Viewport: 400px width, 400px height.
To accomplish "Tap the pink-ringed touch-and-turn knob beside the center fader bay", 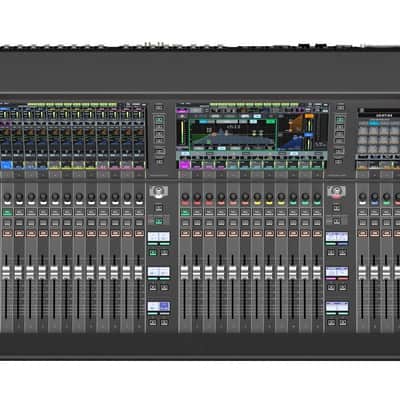I will (x=336, y=191).
